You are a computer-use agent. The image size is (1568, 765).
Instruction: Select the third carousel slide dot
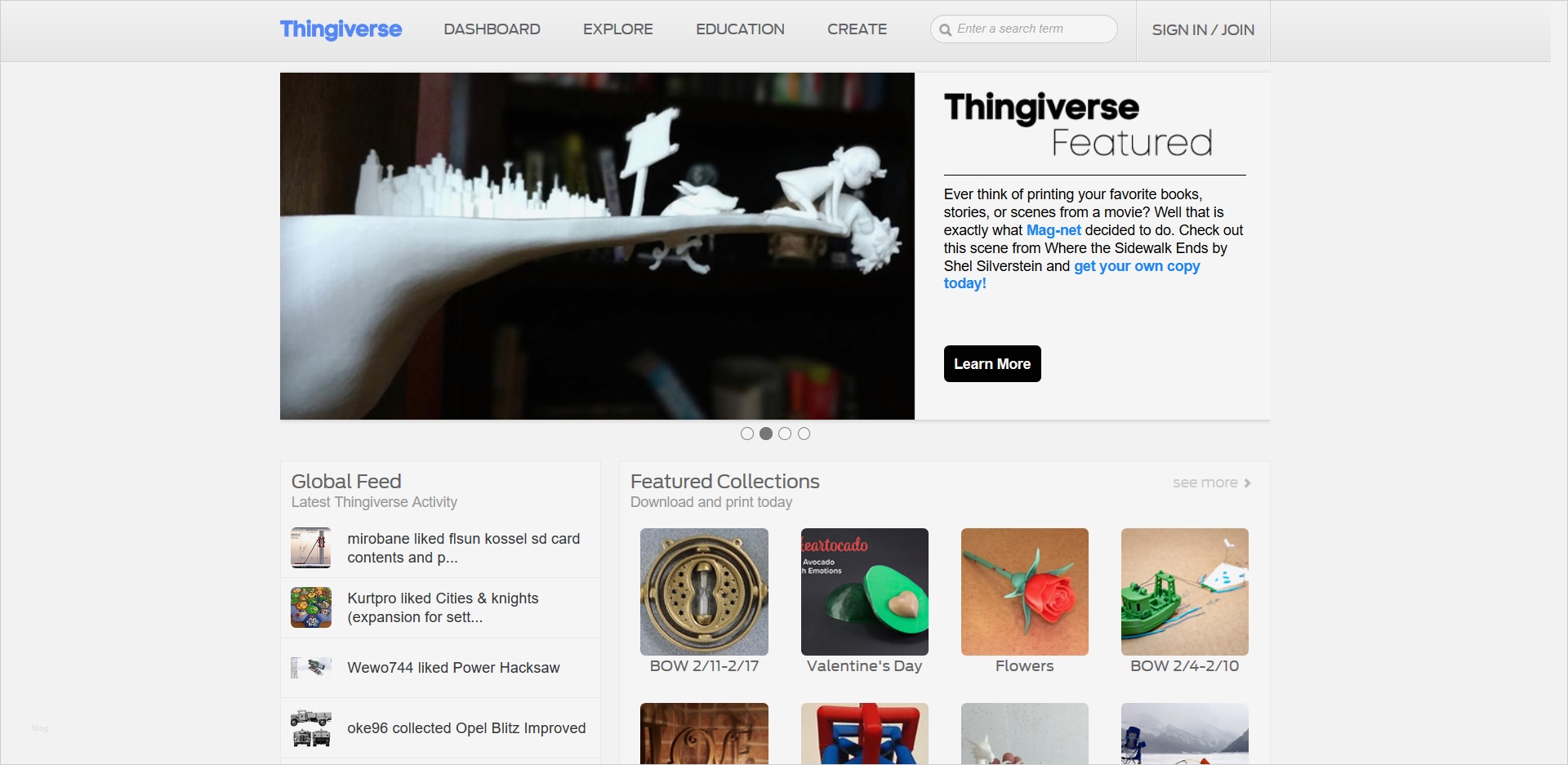pyautogui.click(x=785, y=434)
